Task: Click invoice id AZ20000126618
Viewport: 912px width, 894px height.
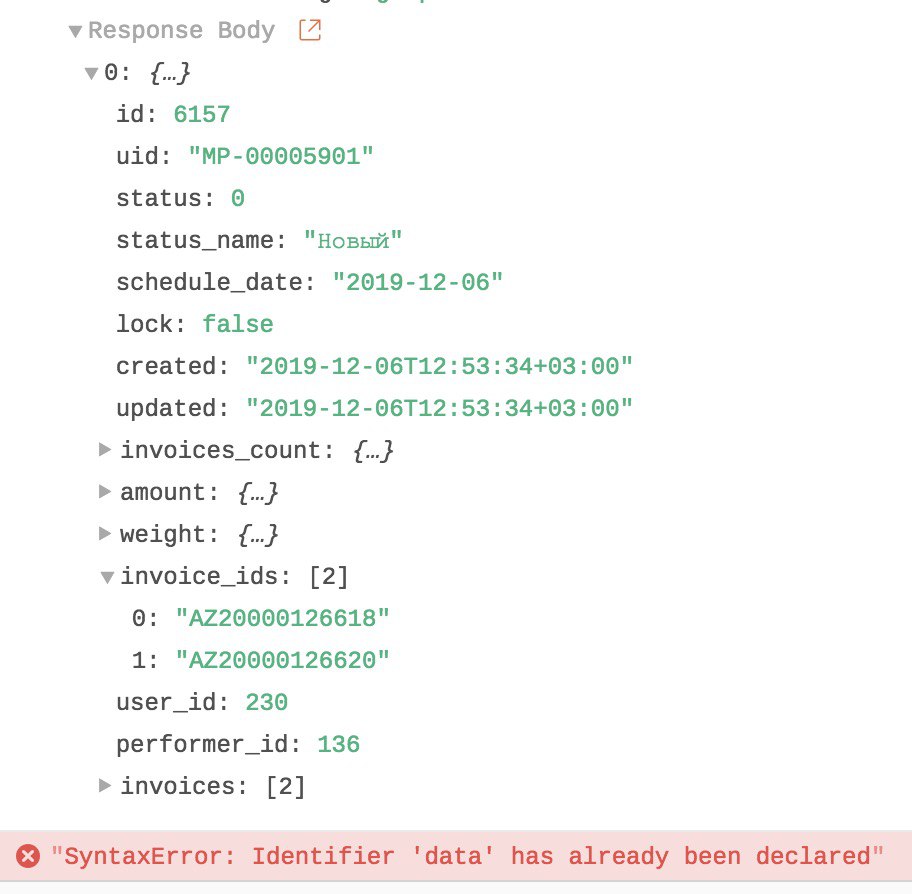Action: tap(282, 619)
